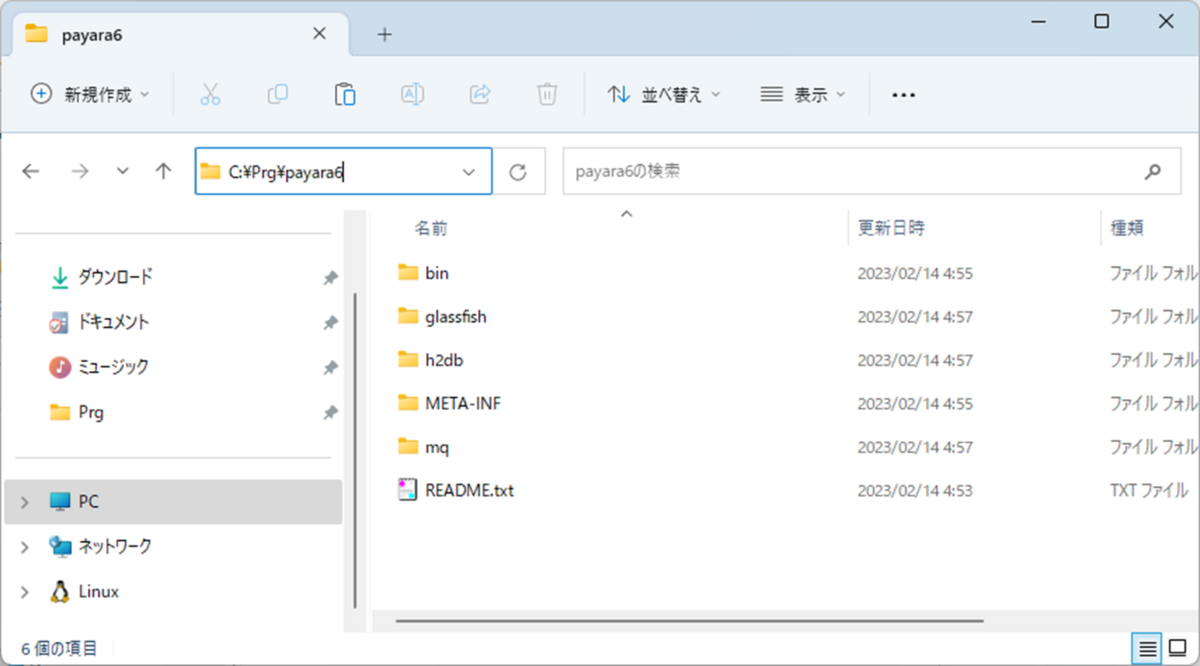Maximize the Explorer window
The width and height of the screenshot is (1200, 666).
(x=1101, y=21)
